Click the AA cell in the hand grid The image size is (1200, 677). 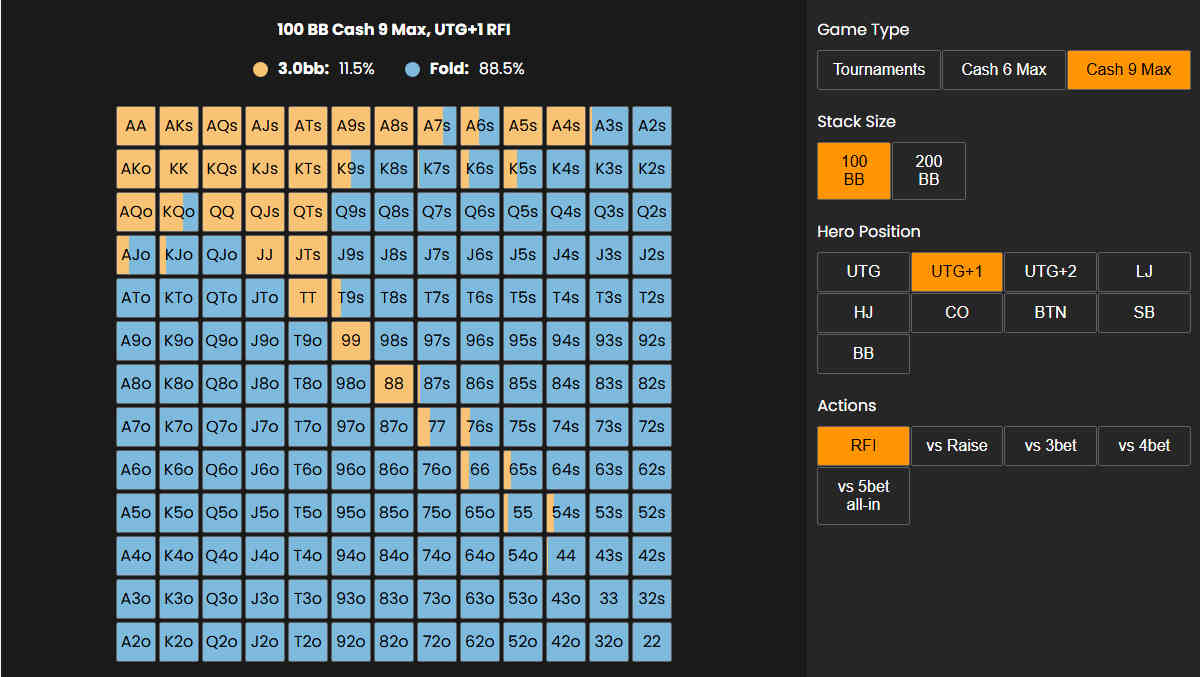(x=135, y=125)
